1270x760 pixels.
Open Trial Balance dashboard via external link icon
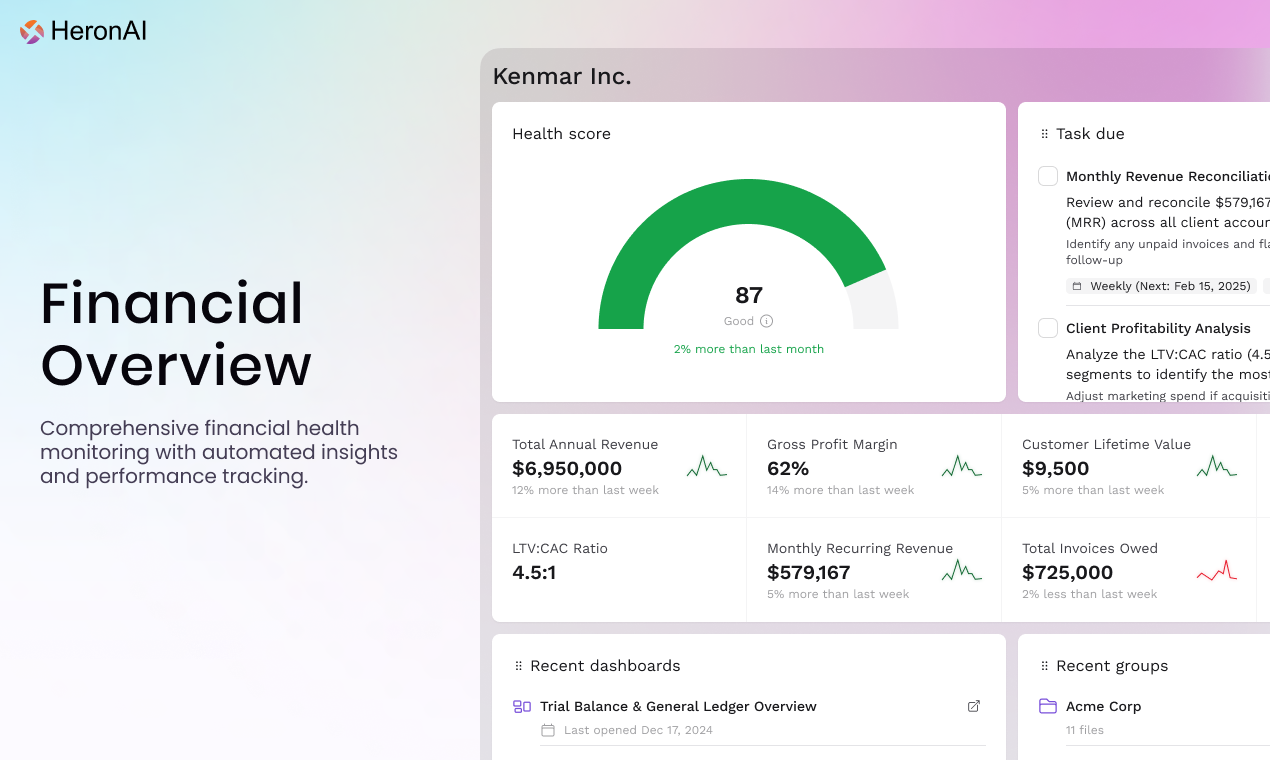[974, 706]
